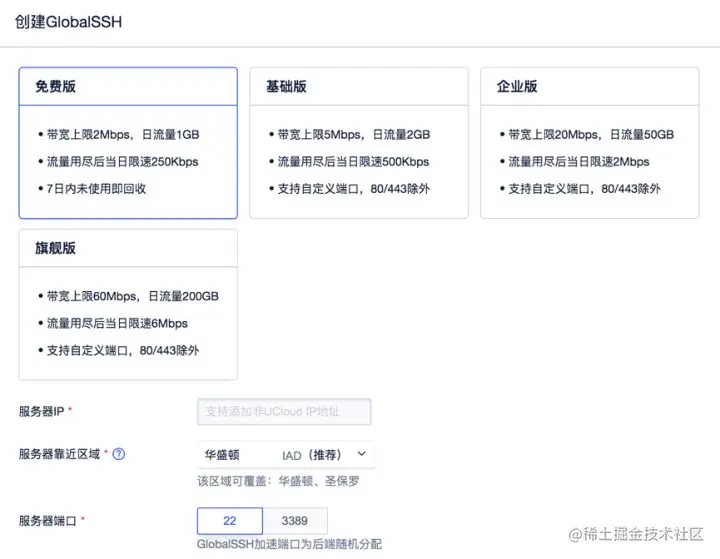Choose server port 3389
This screenshot has height=559, width=720.
point(295,521)
